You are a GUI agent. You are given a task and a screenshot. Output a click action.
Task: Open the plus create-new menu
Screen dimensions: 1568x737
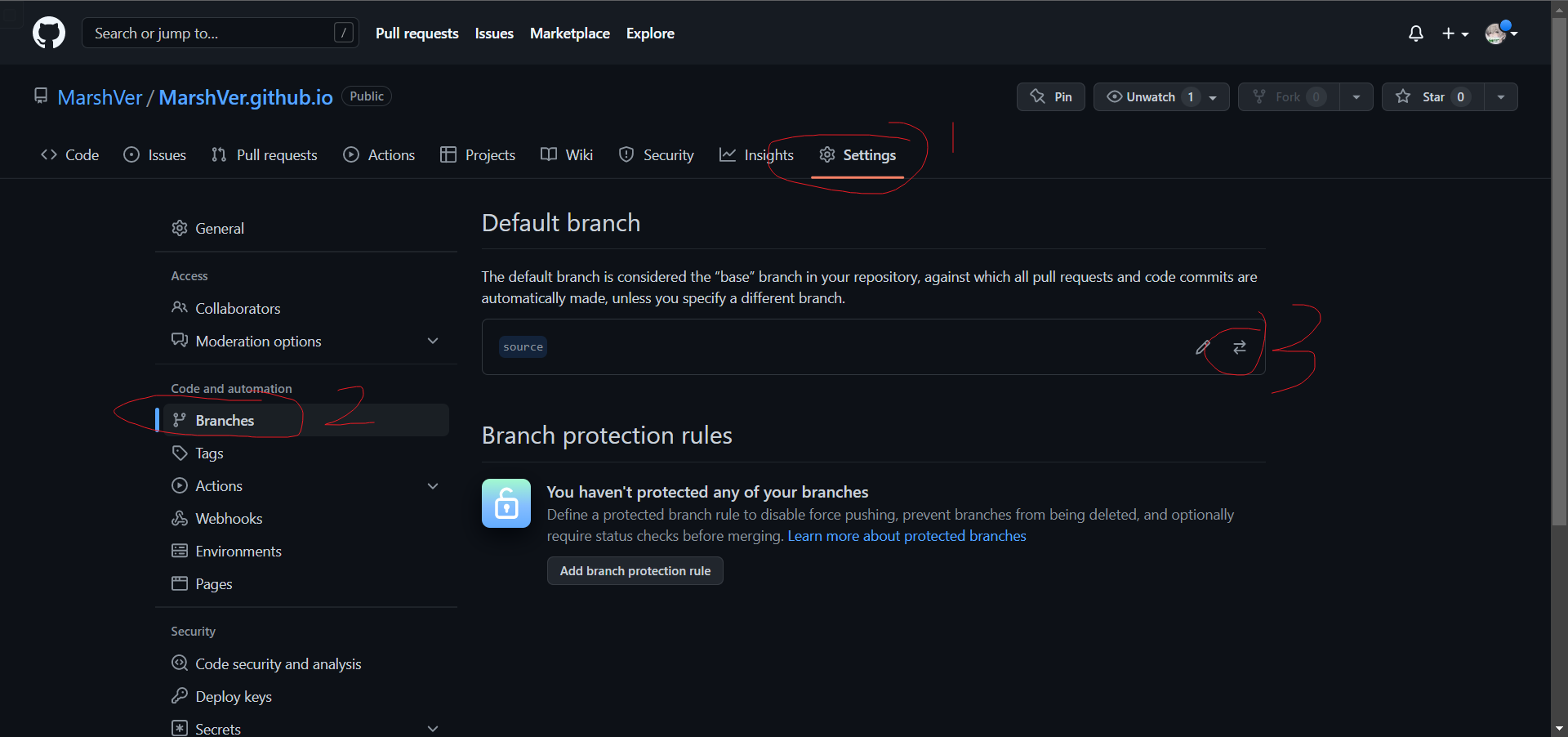pos(1454,33)
